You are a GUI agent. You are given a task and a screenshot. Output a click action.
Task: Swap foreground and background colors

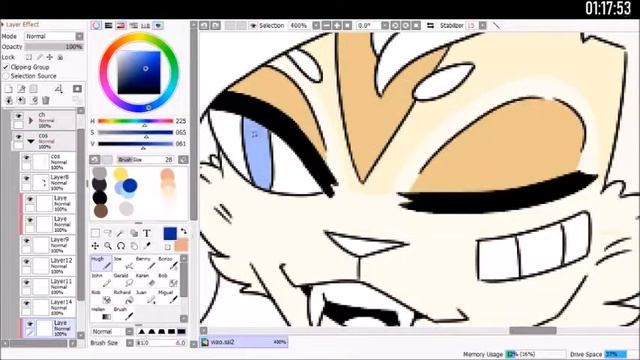coord(184,231)
